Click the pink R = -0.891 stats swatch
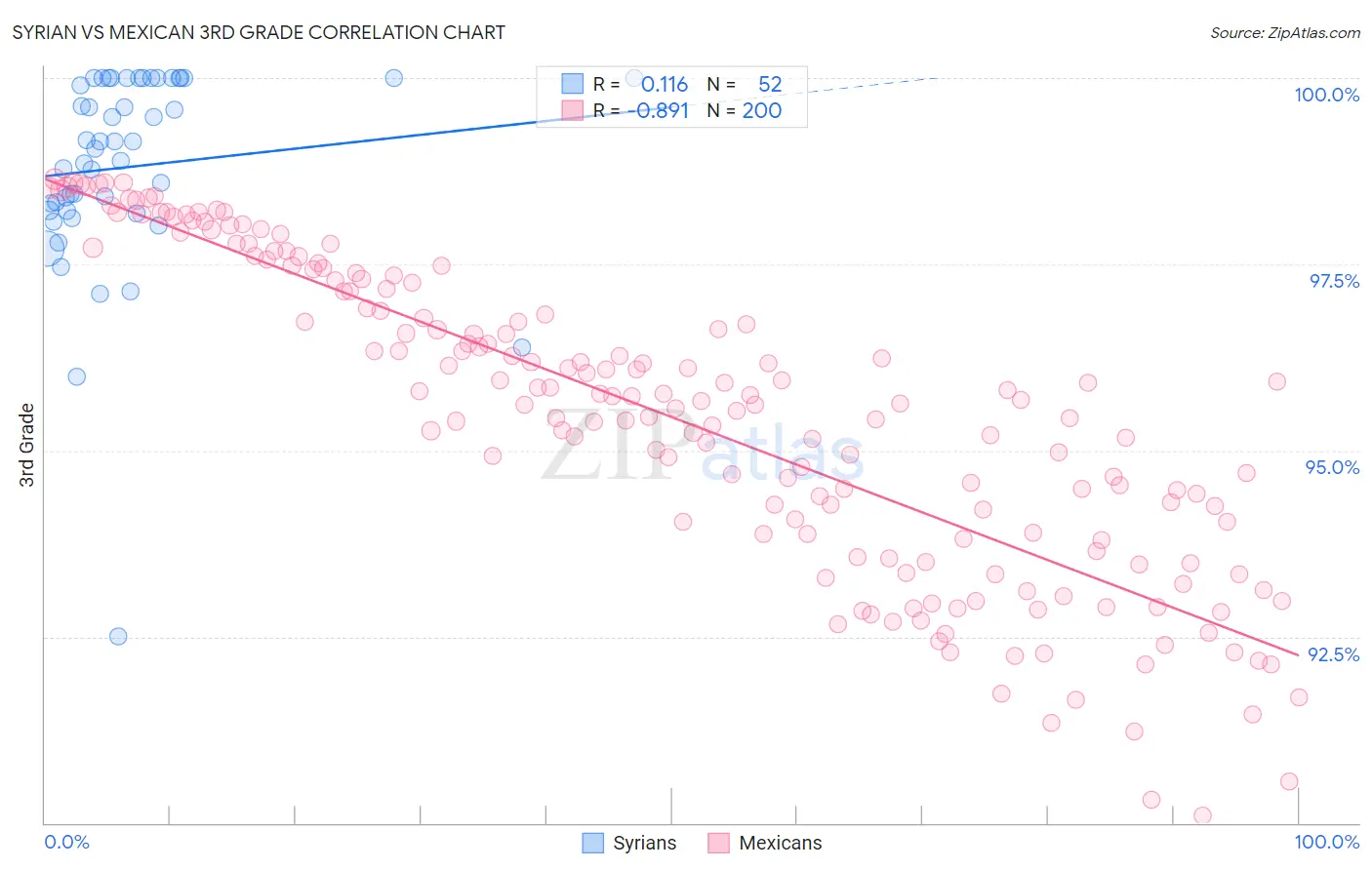The width and height of the screenshot is (1372, 870). pyautogui.click(x=572, y=110)
